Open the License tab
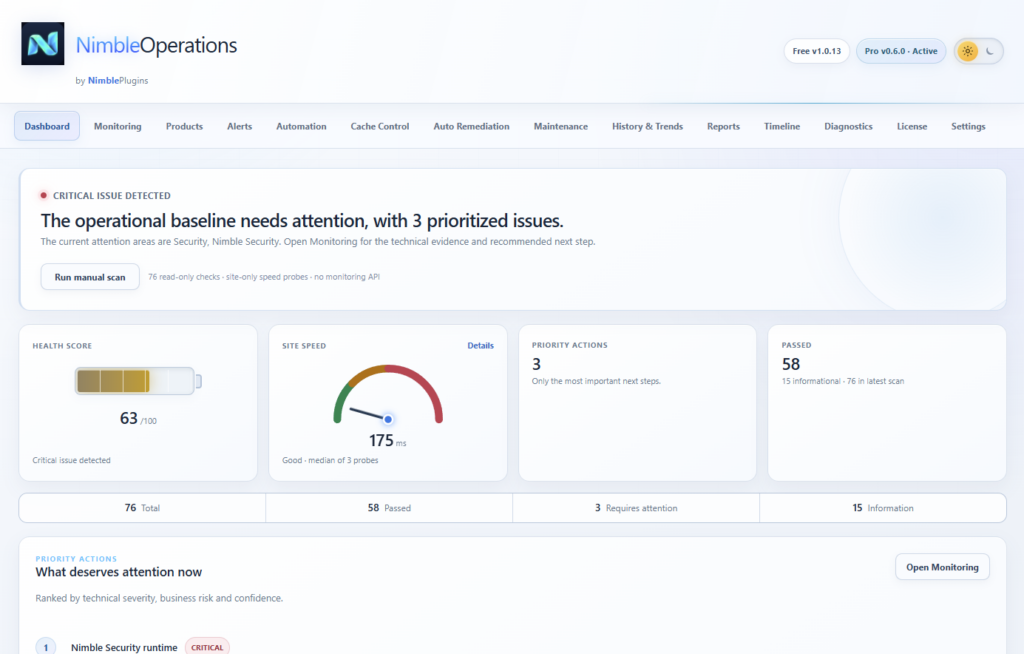The width and height of the screenshot is (1024, 654). pos(912,126)
